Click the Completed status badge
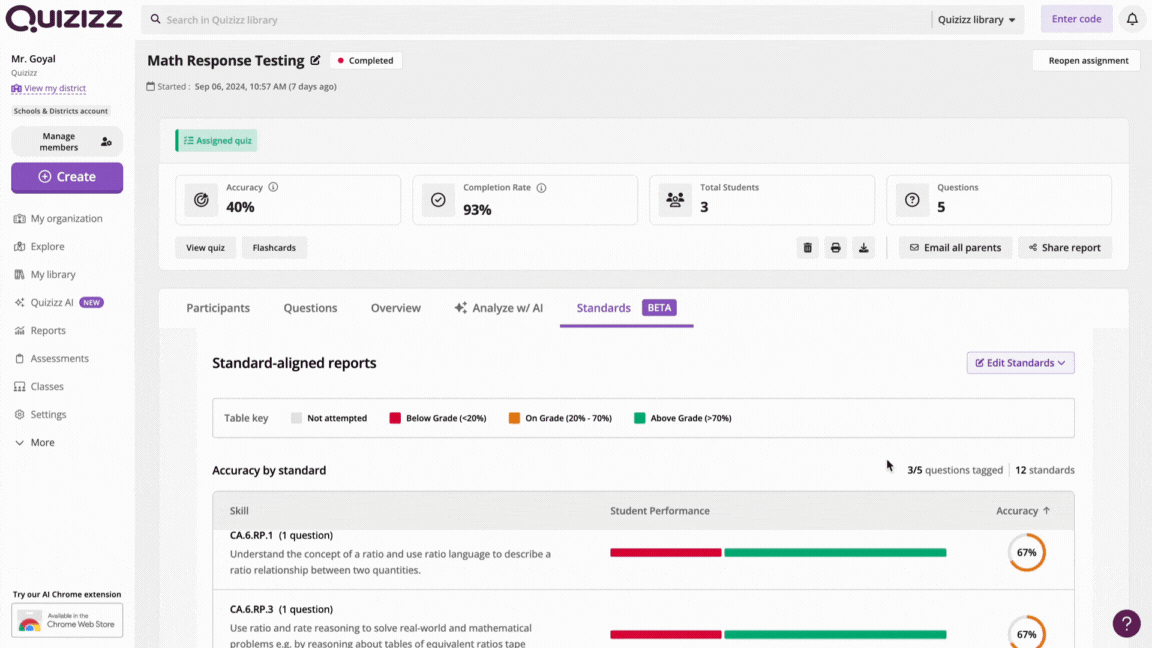 coord(366,60)
